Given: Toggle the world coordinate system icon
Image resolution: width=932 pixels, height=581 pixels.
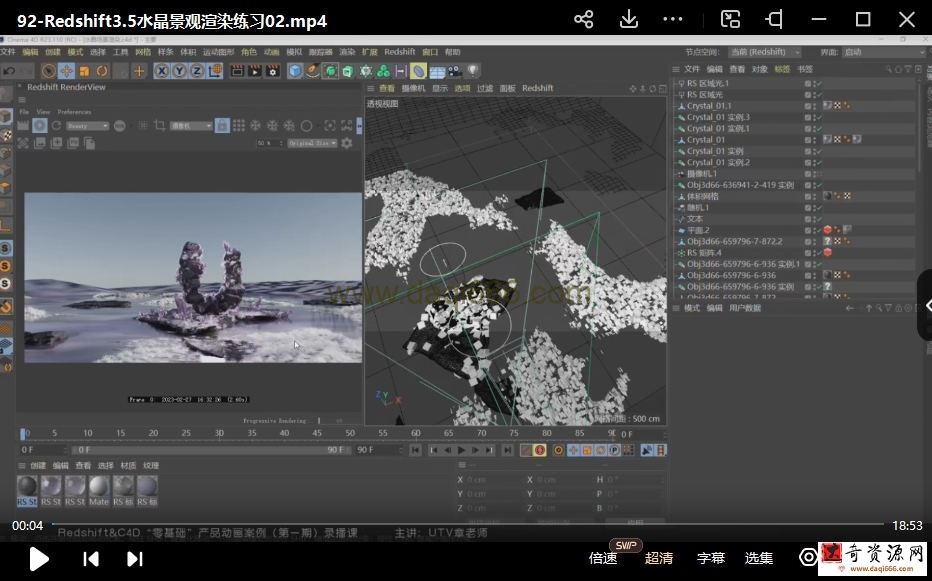Looking at the screenshot, I should (215, 71).
